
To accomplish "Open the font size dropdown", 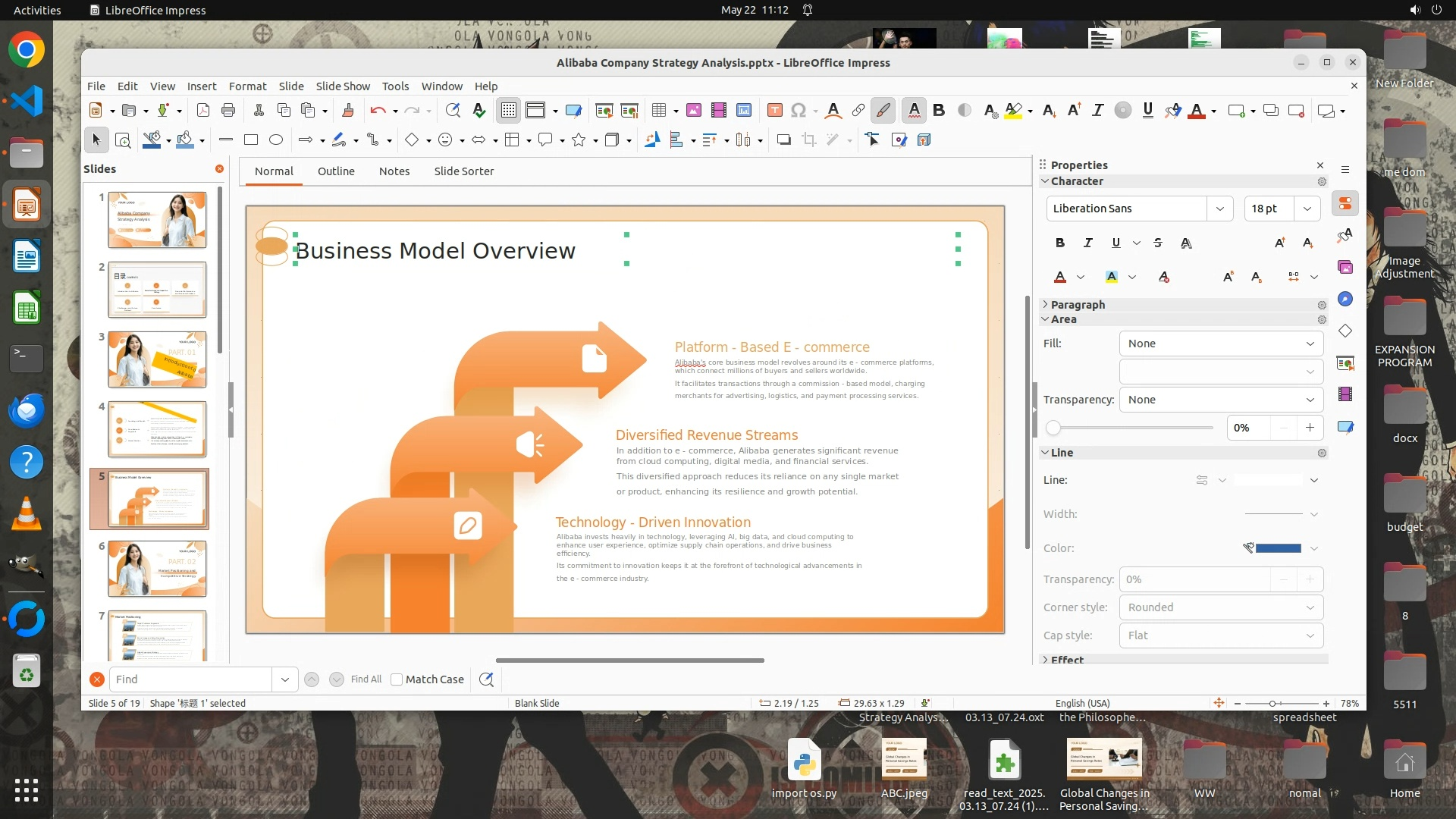I will tap(1307, 209).
